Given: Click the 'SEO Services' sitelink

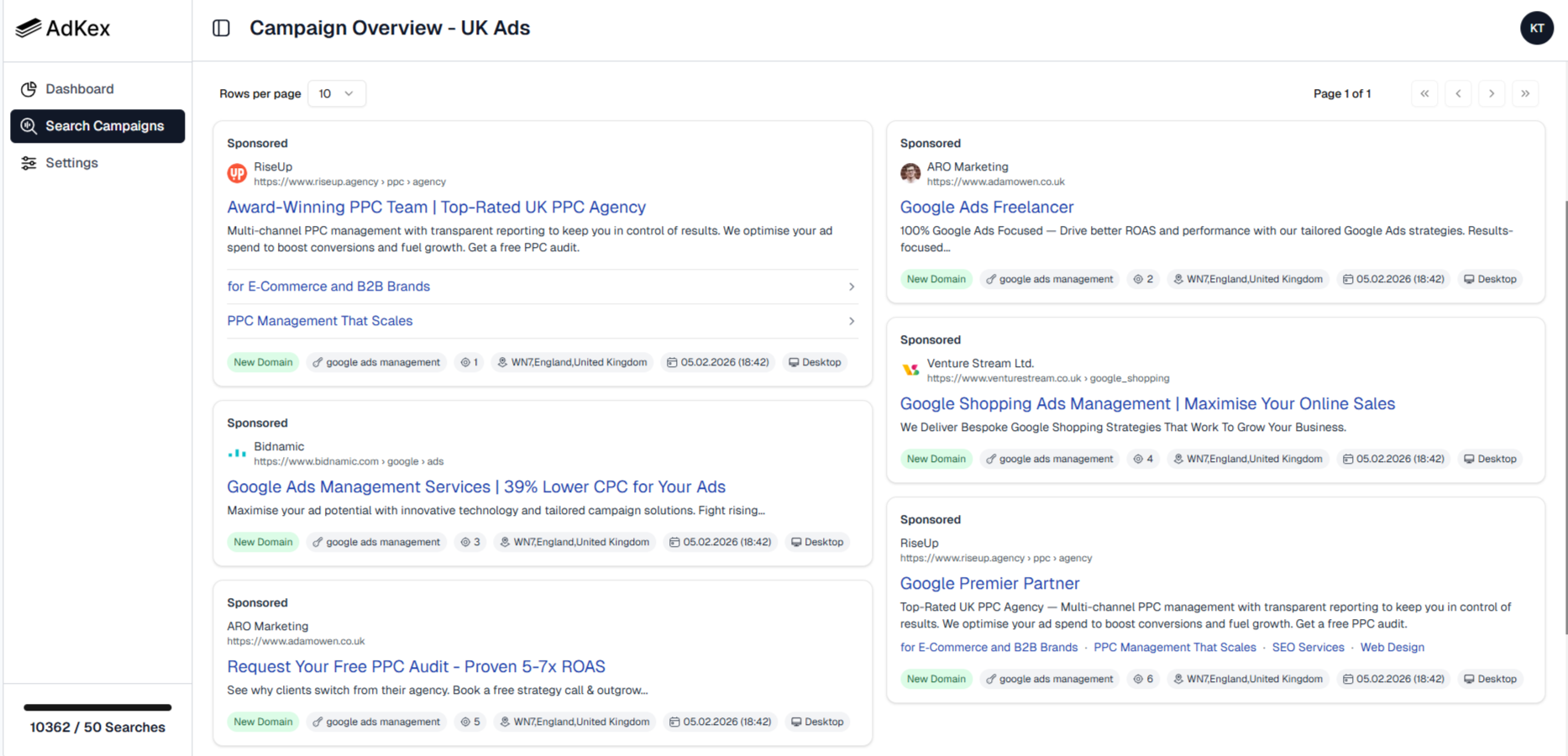Looking at the screenshot, I should pyautogui.click(x=1308, y=647).
